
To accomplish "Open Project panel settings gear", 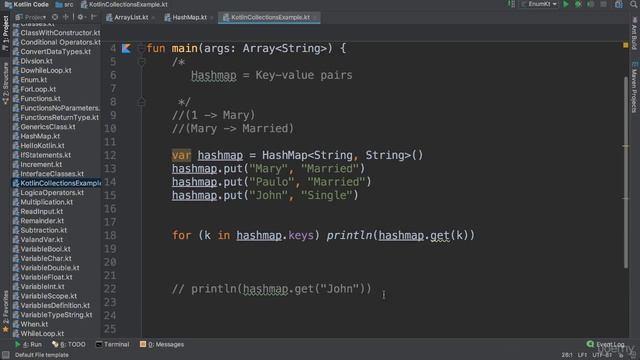I will [81, 17].
